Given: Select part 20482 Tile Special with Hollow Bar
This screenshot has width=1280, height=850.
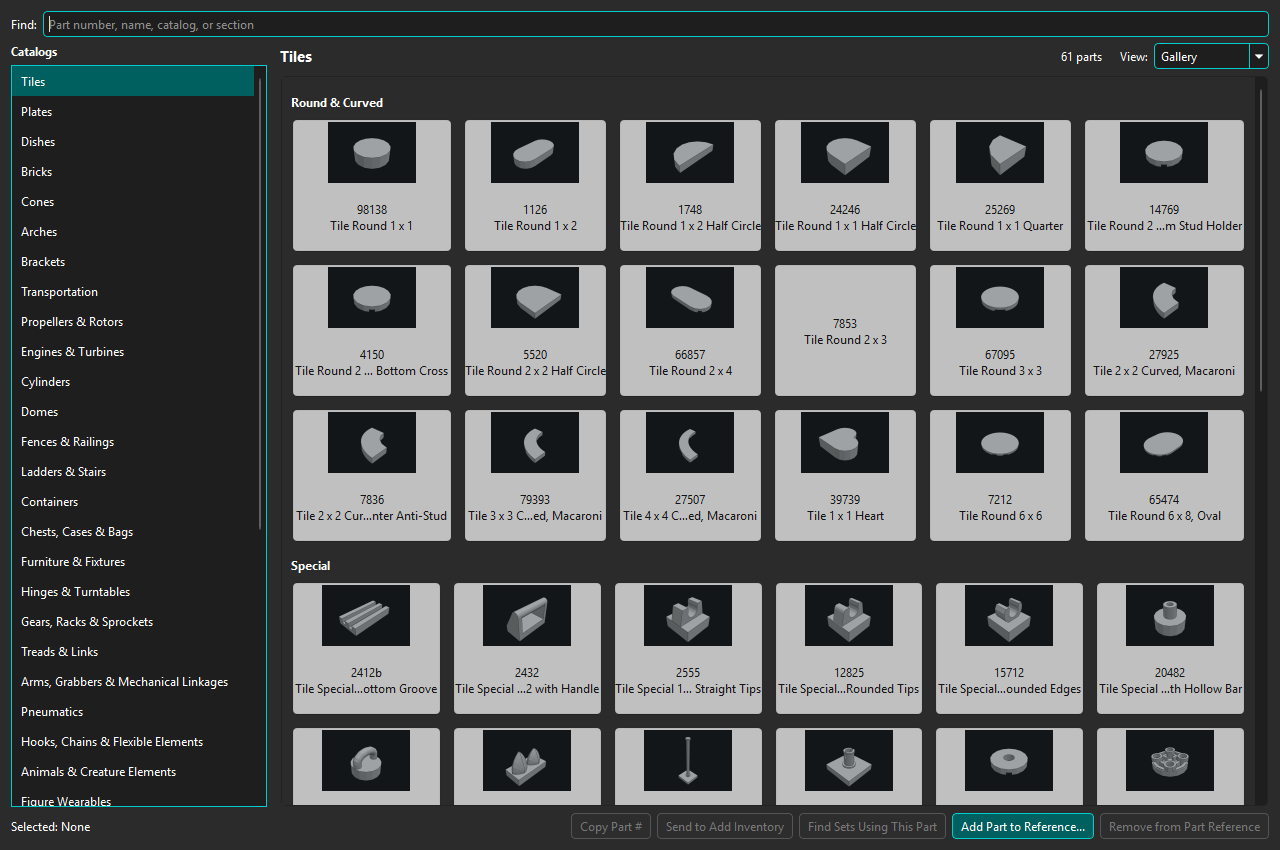Looking at the screenshot, I should coord(1170,648).
